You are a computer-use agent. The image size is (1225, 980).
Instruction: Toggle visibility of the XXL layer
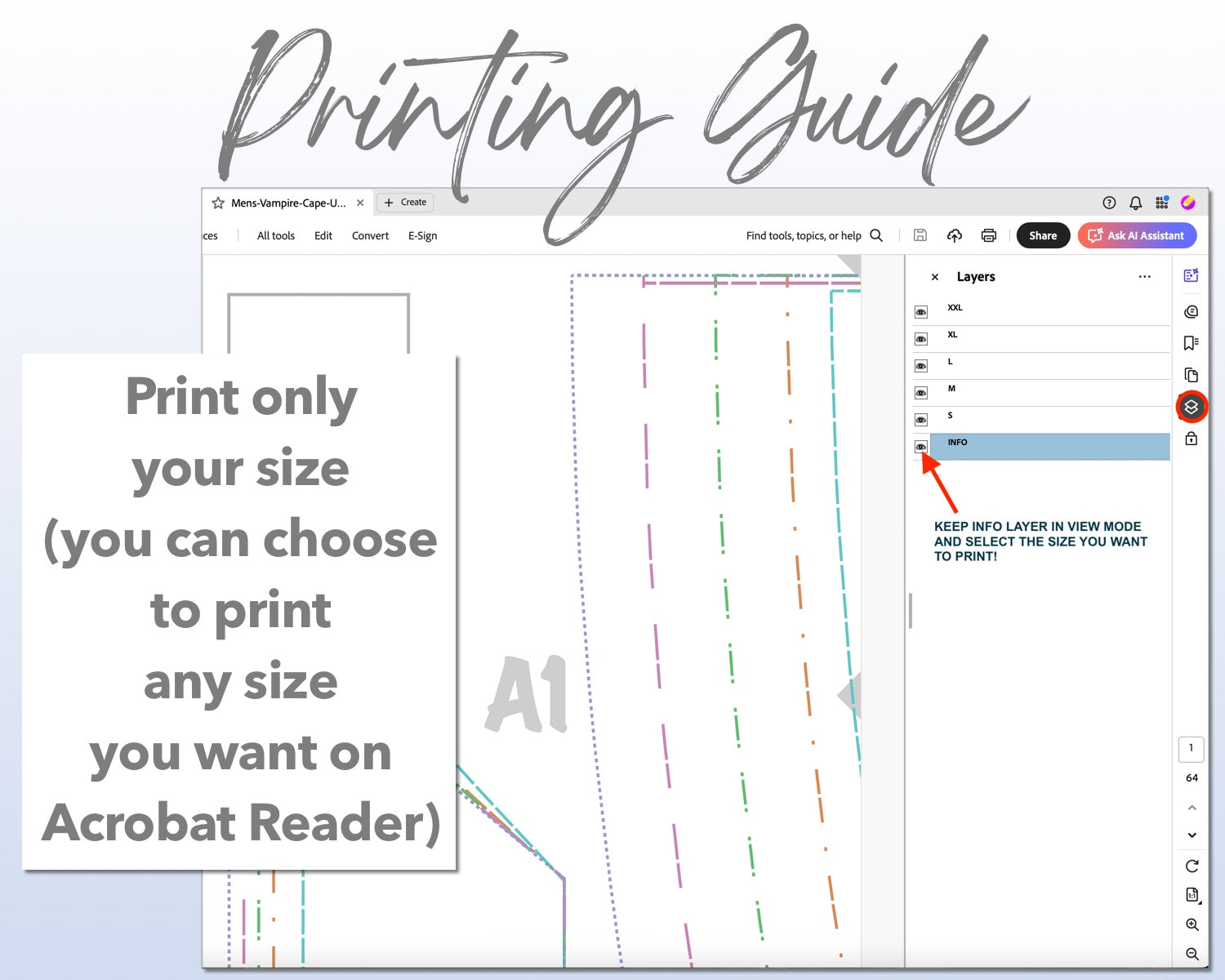921,312
